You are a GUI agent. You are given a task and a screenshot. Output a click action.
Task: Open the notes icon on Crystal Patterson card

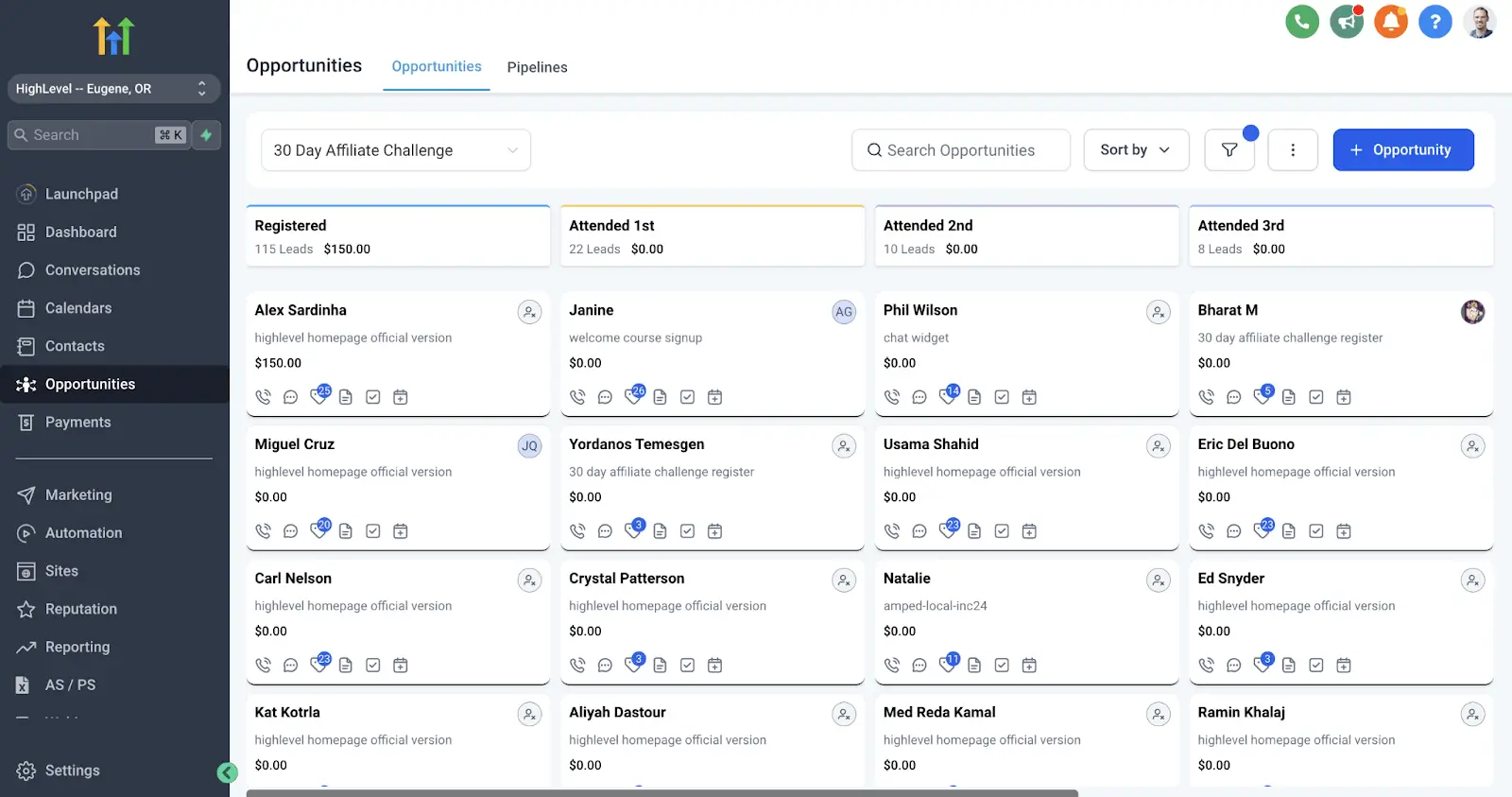coord(661,666)
